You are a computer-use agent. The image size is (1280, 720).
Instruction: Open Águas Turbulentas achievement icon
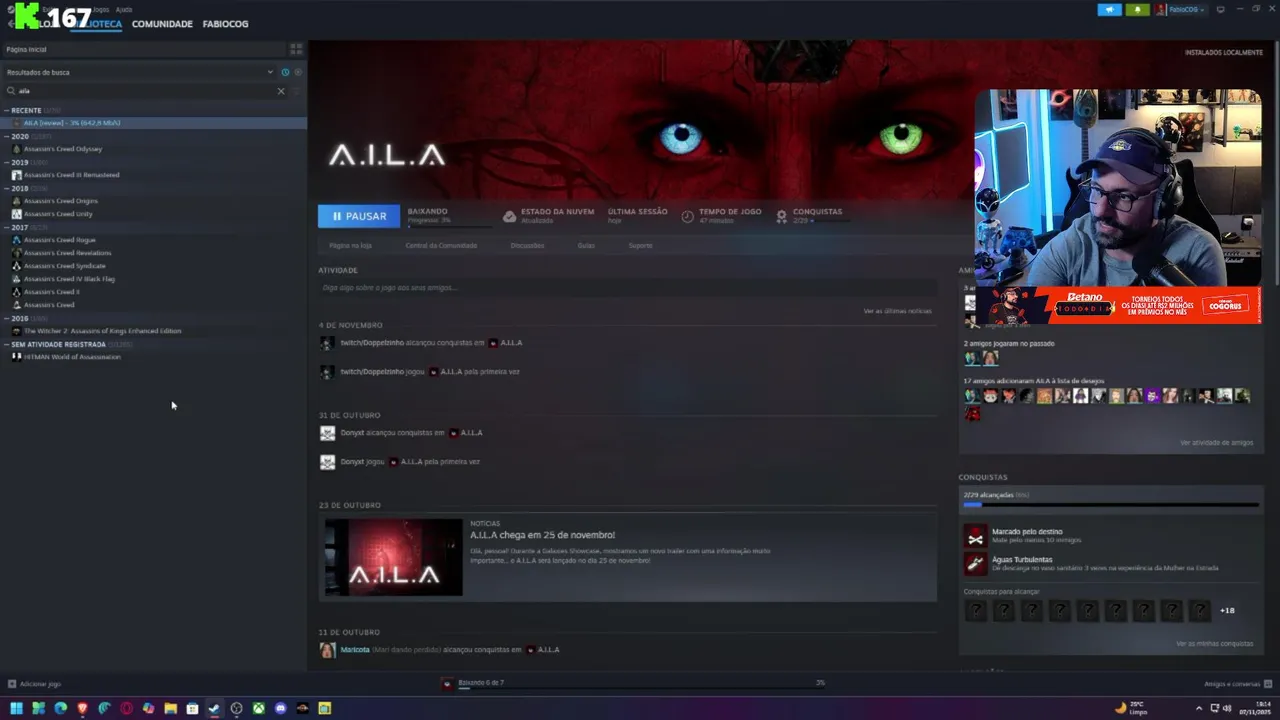point(975,563)
